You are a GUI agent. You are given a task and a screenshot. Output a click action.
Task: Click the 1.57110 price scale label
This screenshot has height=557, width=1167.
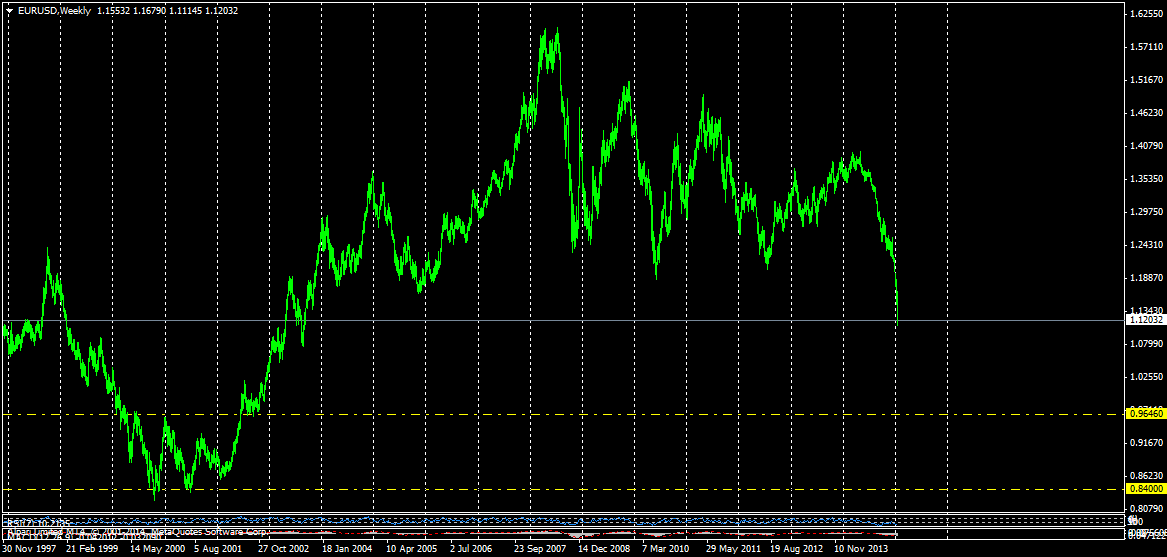[x=1147, y=47]
